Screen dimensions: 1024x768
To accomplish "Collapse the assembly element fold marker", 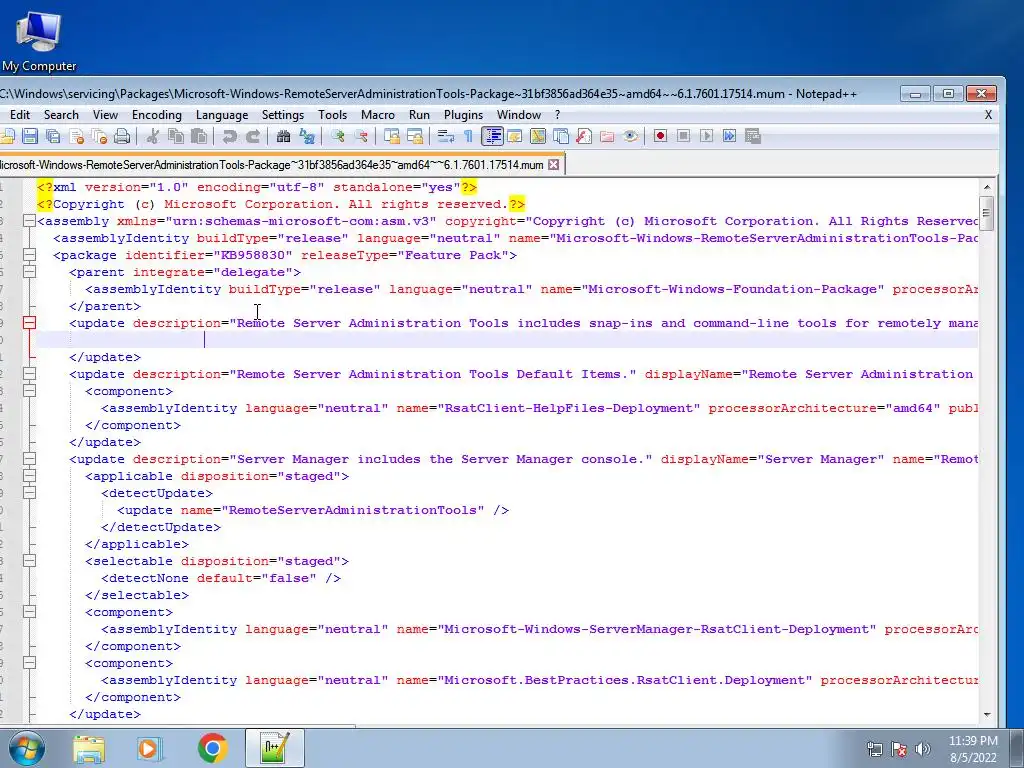I will coord(29,221).
